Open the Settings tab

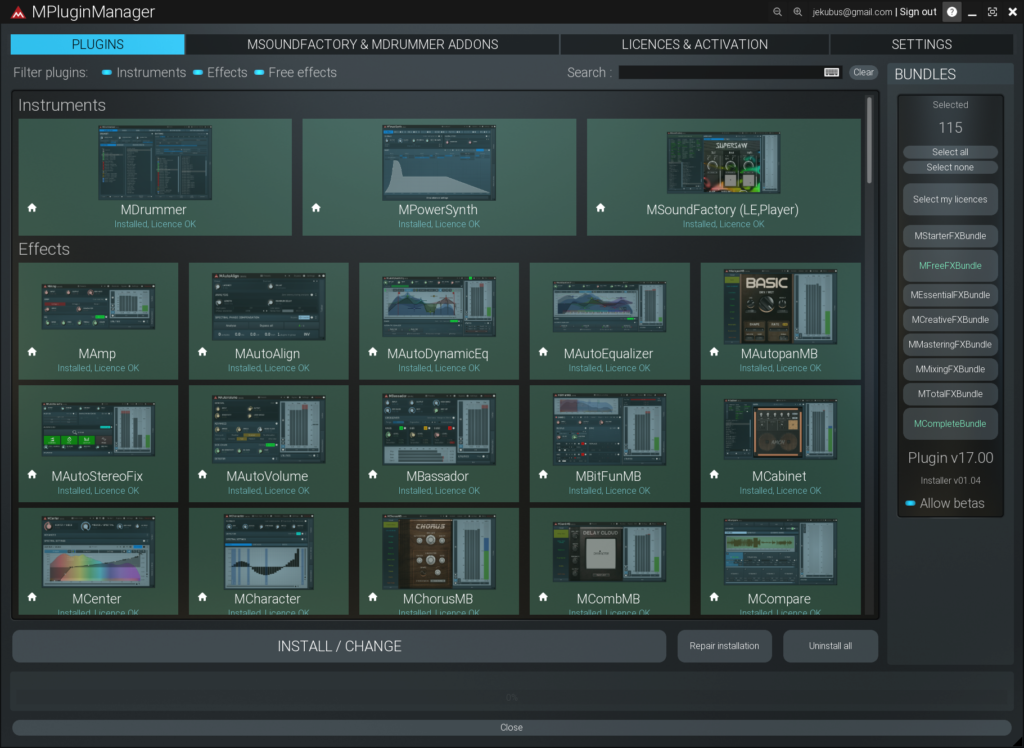(x=921, y=44)
